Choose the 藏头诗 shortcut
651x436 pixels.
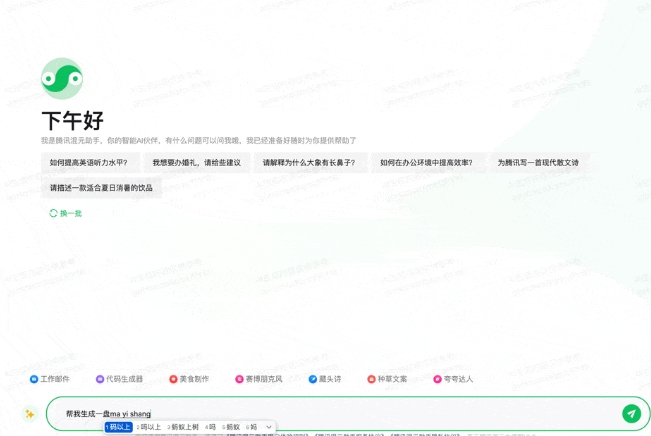pyautogui.click(x=325, y=379)
